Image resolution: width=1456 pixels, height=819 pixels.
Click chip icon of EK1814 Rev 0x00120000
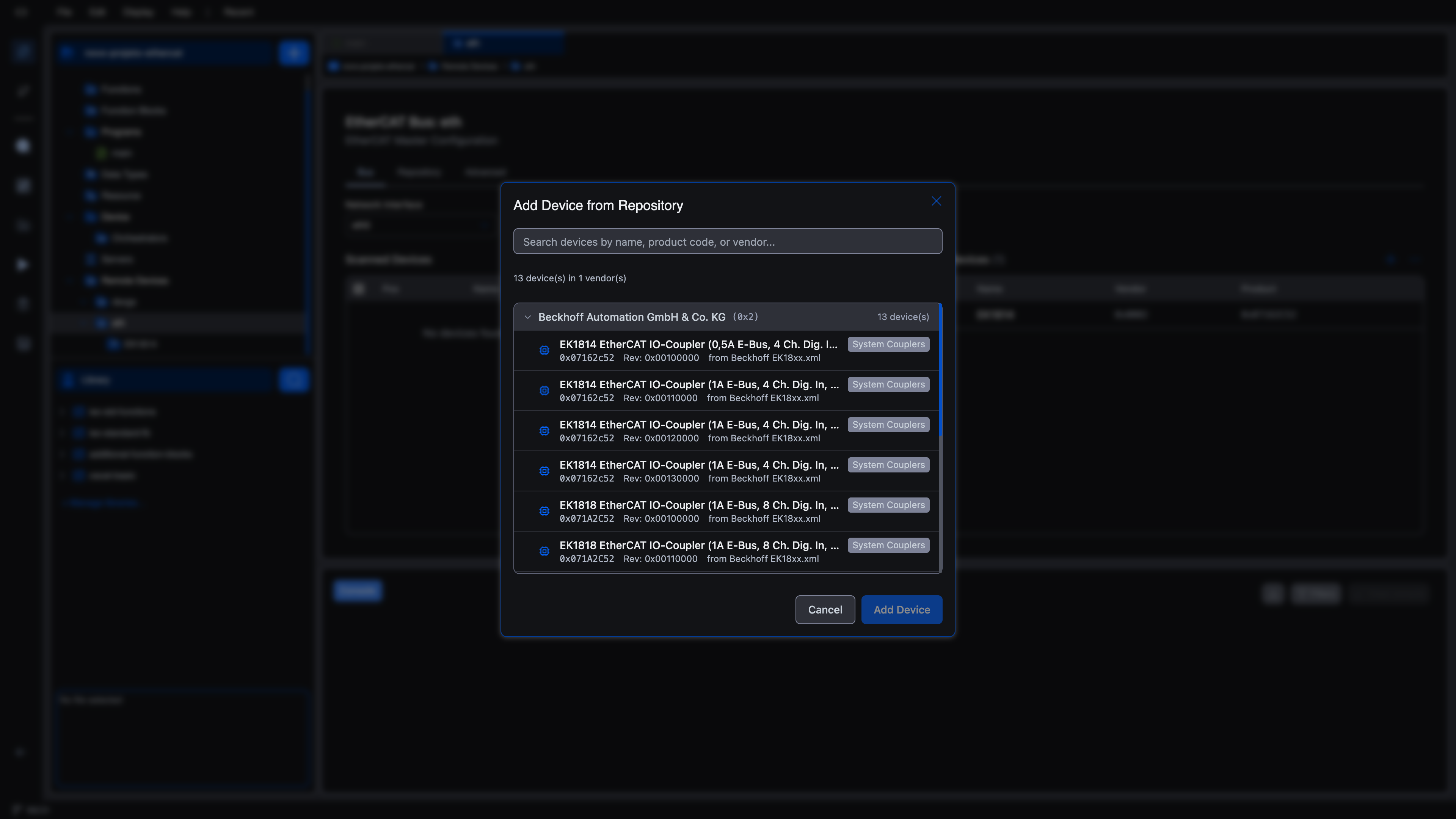tap(544, 431)
